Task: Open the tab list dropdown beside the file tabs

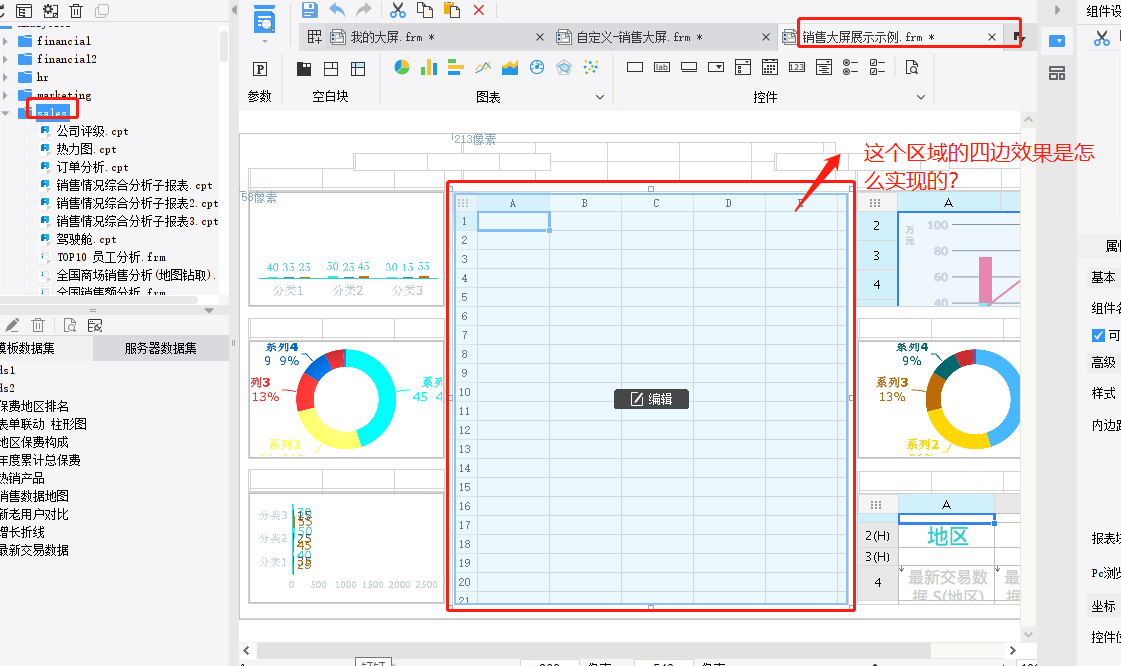Action: click(x=1019, y=37)
